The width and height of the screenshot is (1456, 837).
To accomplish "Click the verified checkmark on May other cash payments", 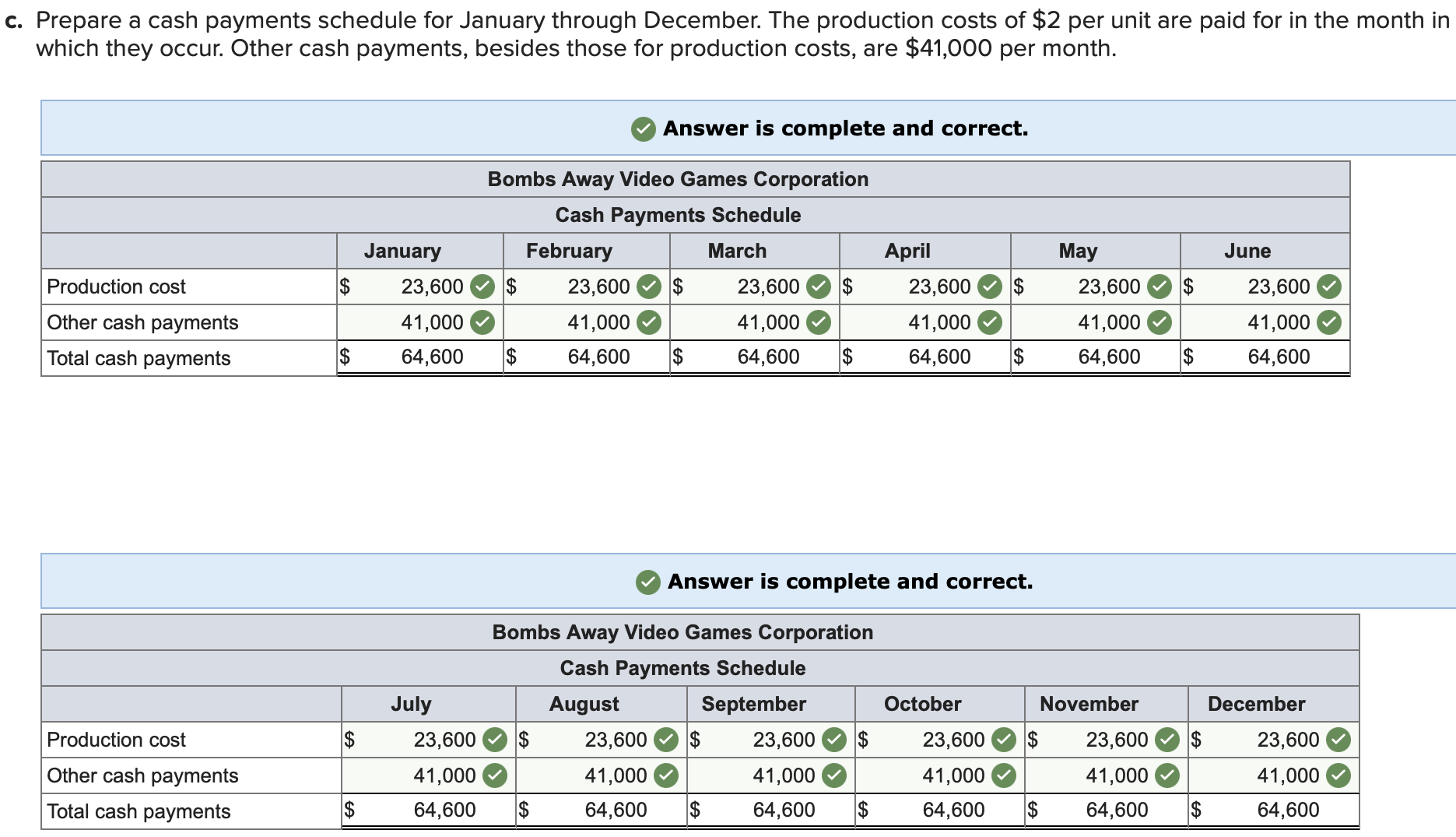I will point(1160,322).
